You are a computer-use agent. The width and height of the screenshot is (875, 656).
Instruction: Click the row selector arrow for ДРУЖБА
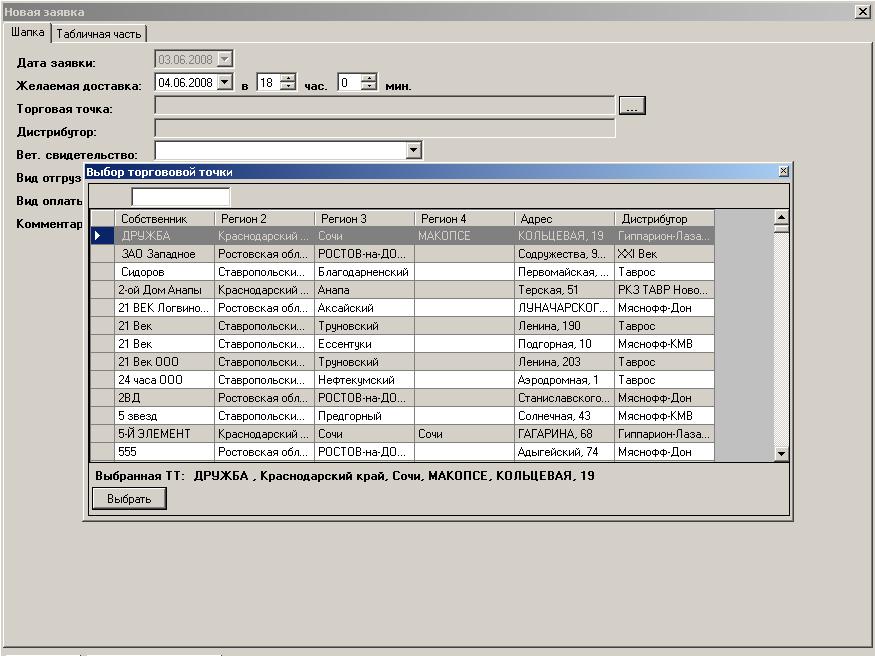[x=103, y=236]
